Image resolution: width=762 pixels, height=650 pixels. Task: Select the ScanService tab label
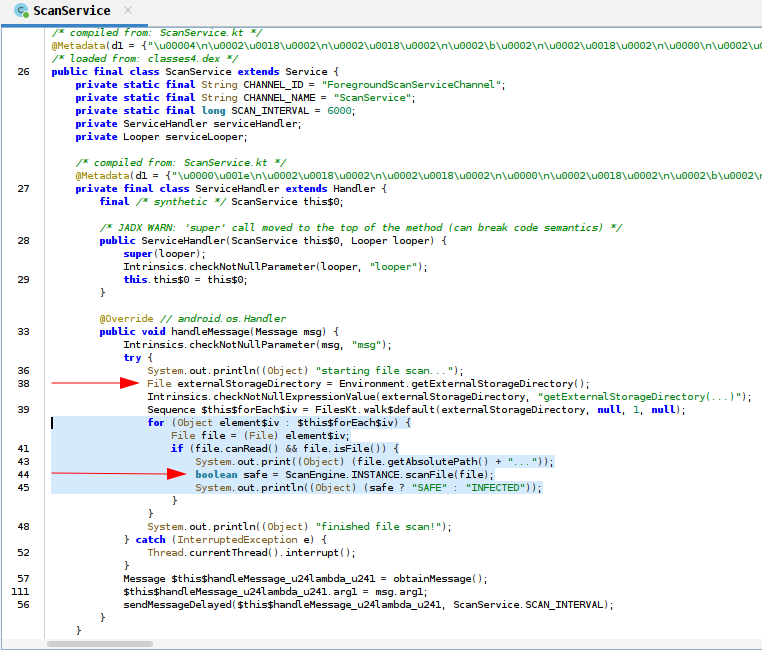71,11
